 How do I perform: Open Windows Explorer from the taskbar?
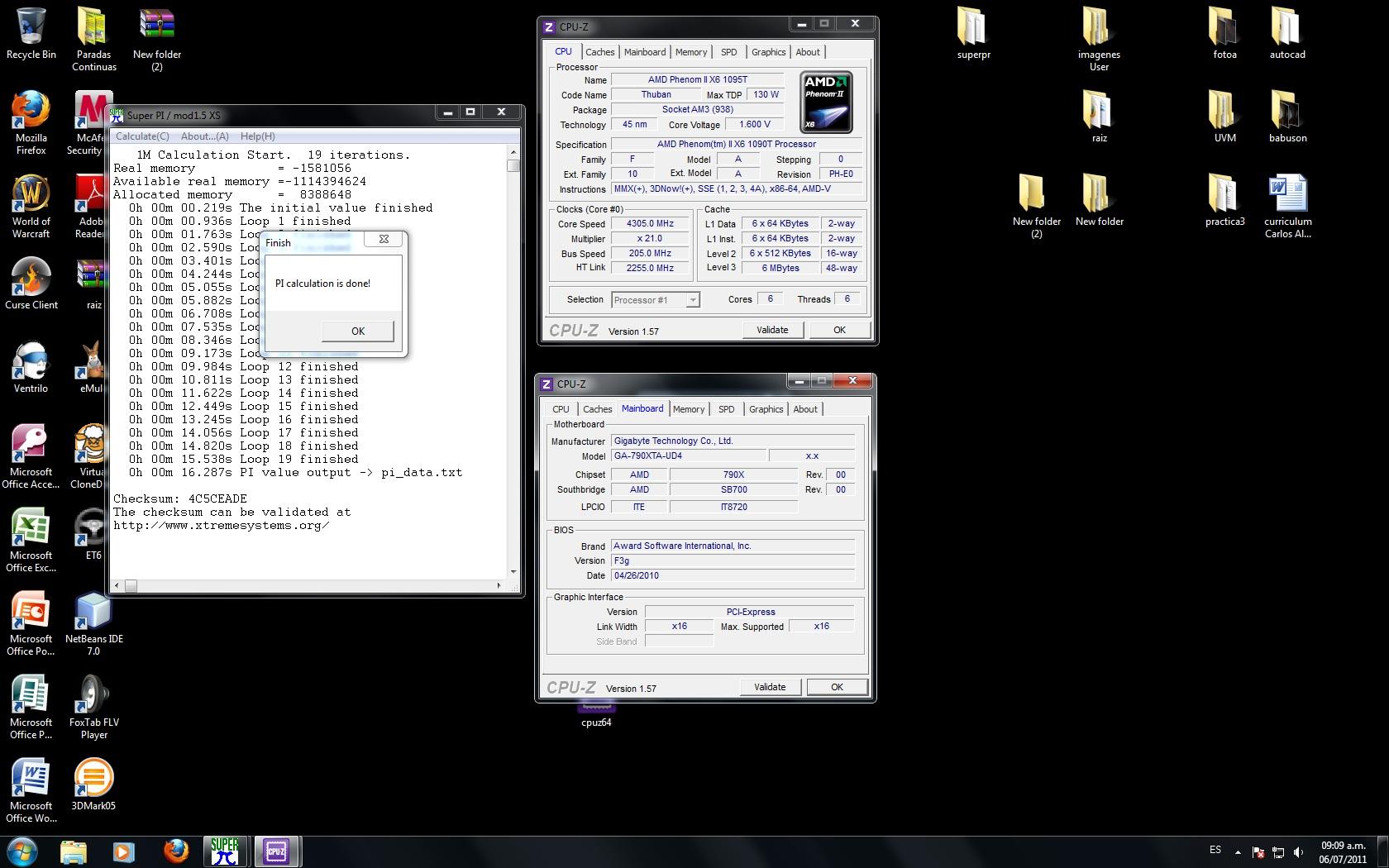tap(73, 851)
